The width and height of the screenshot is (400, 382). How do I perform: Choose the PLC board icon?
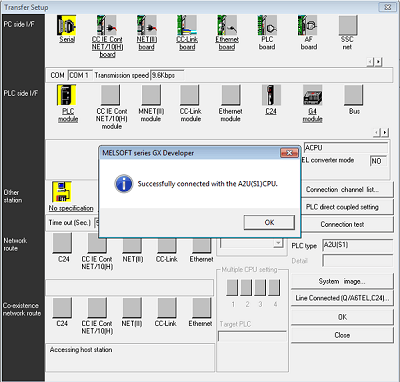(x=267, y=25)
